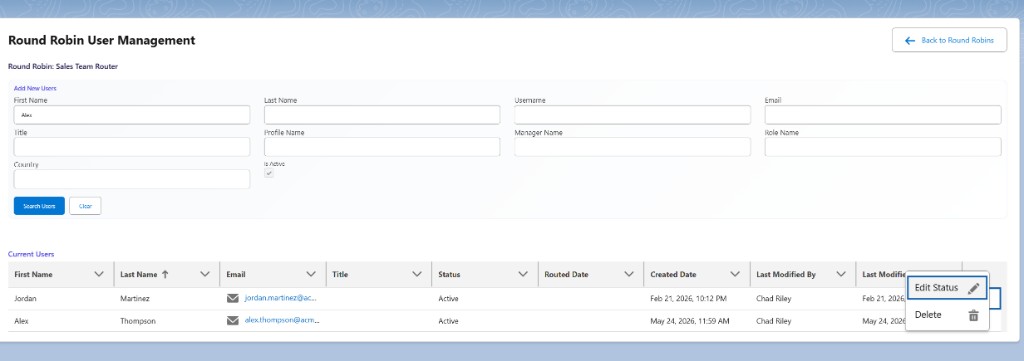This screenshot has height=361, width=1024.
Task: Open the Created Date column dropdown chevron
Action: pos(735,274)
